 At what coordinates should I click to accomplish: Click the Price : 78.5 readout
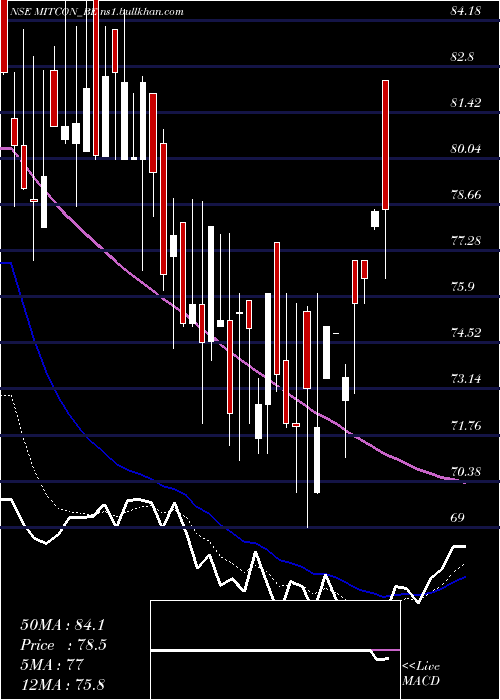[x=63, y=645]
